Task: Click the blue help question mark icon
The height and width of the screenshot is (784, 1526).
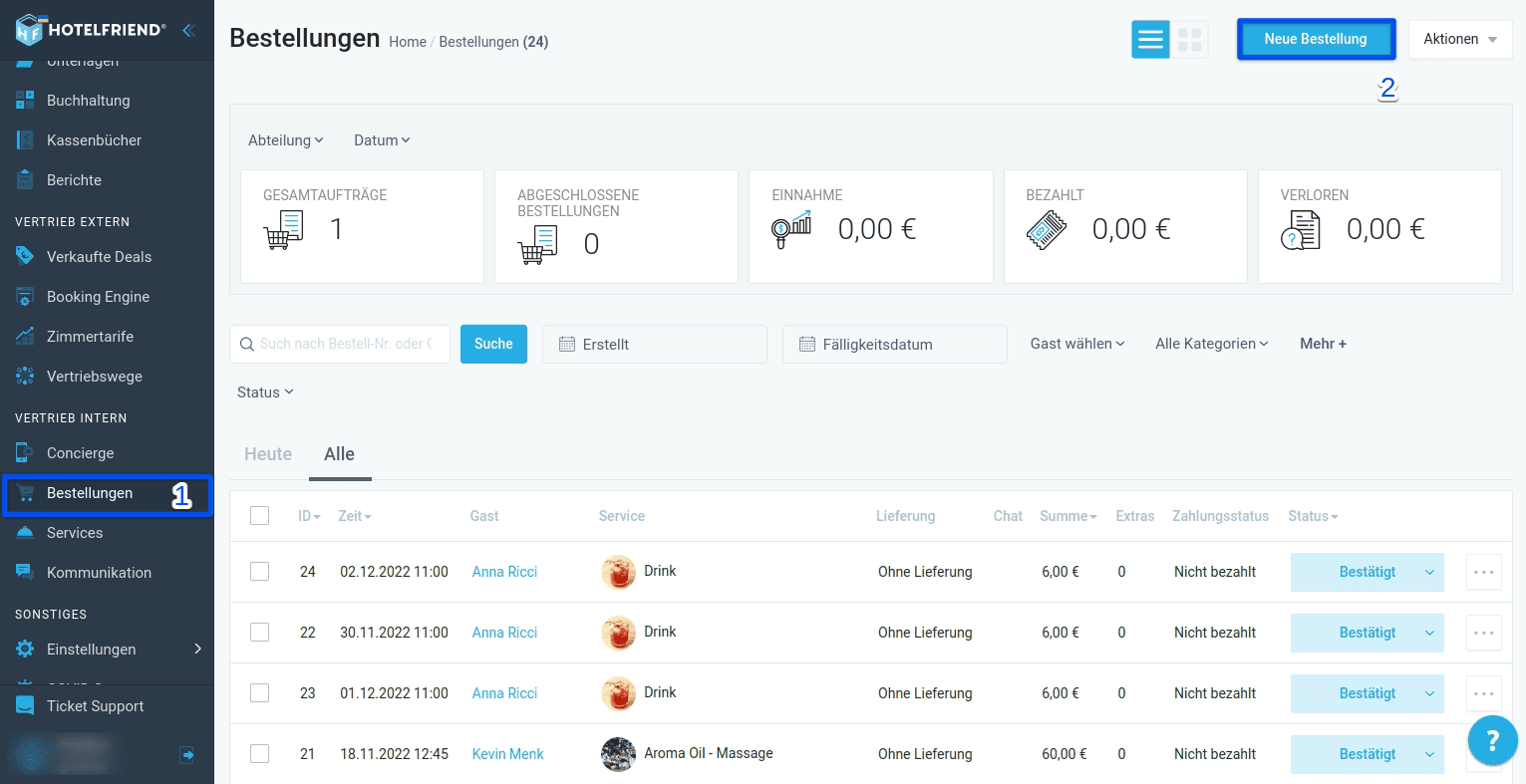Action: 1492,740
